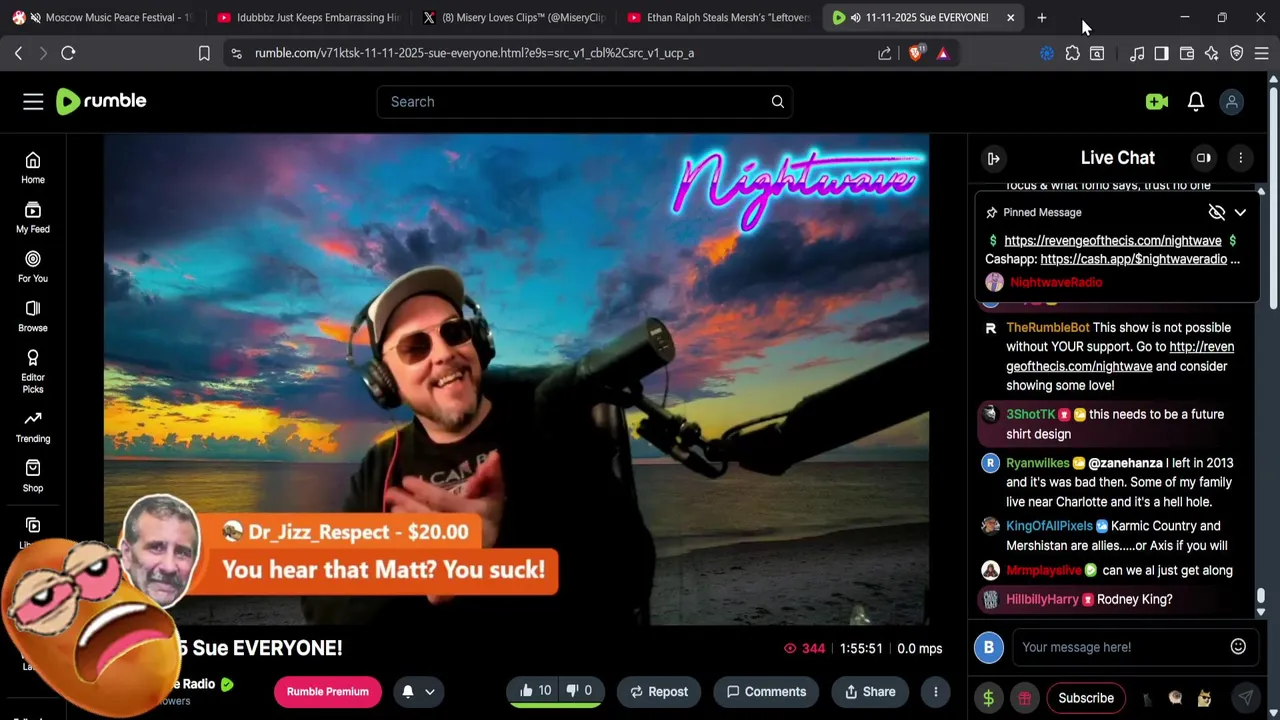Open the Rumble hamburger menu
The image size is (1280, 720).
(33, 101)
